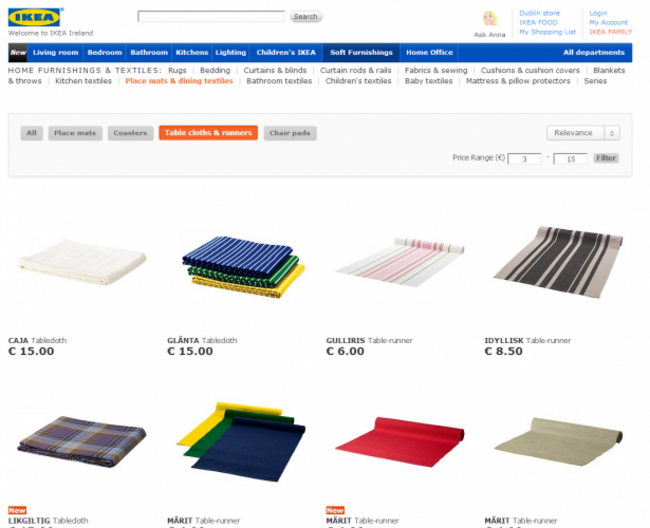Filter by Chair pads
Image resolution: width=650 pixels, height=528 pixels.
coord(290,133)
